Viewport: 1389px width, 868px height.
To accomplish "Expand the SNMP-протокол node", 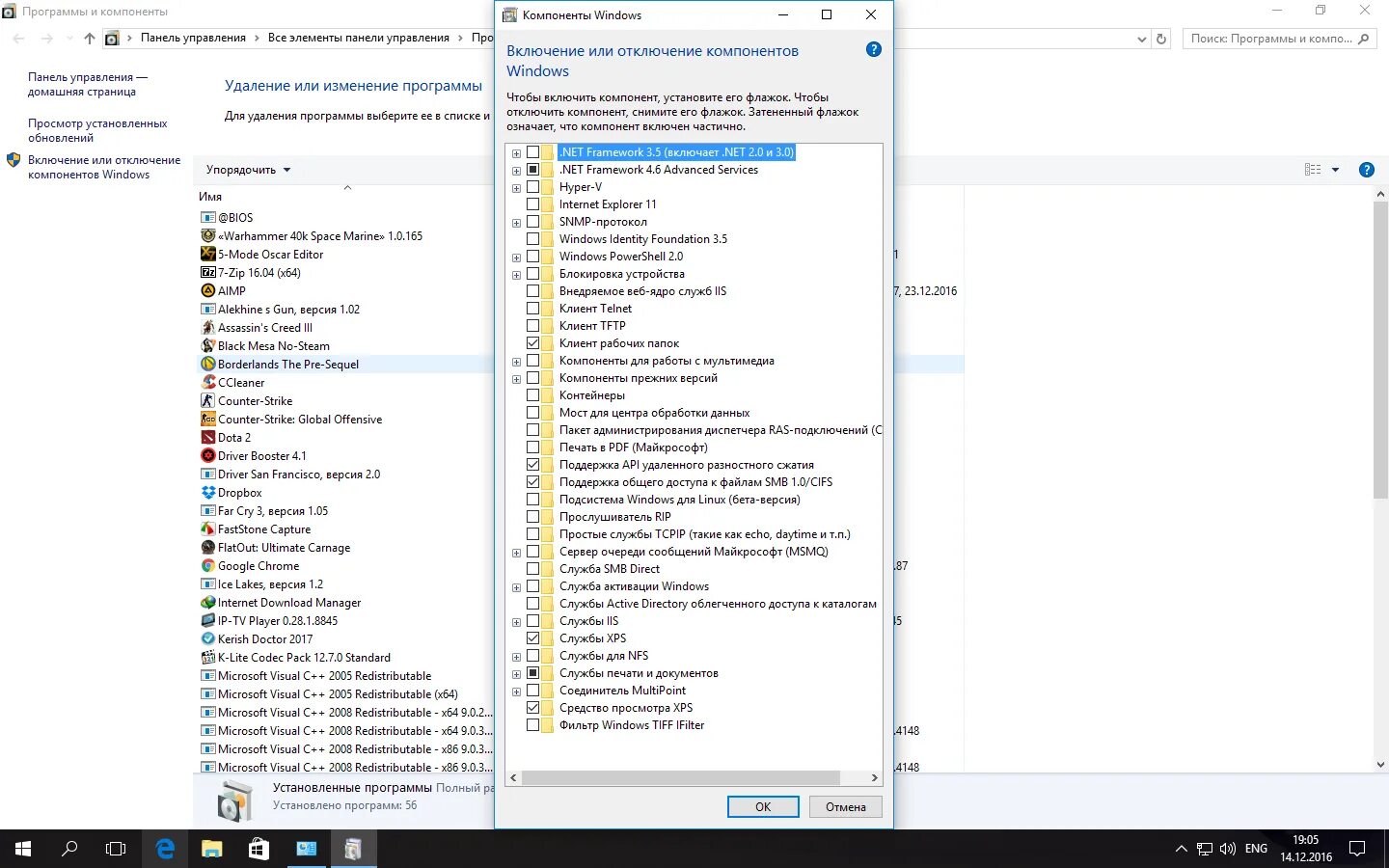I will click(x=516, y=223).
